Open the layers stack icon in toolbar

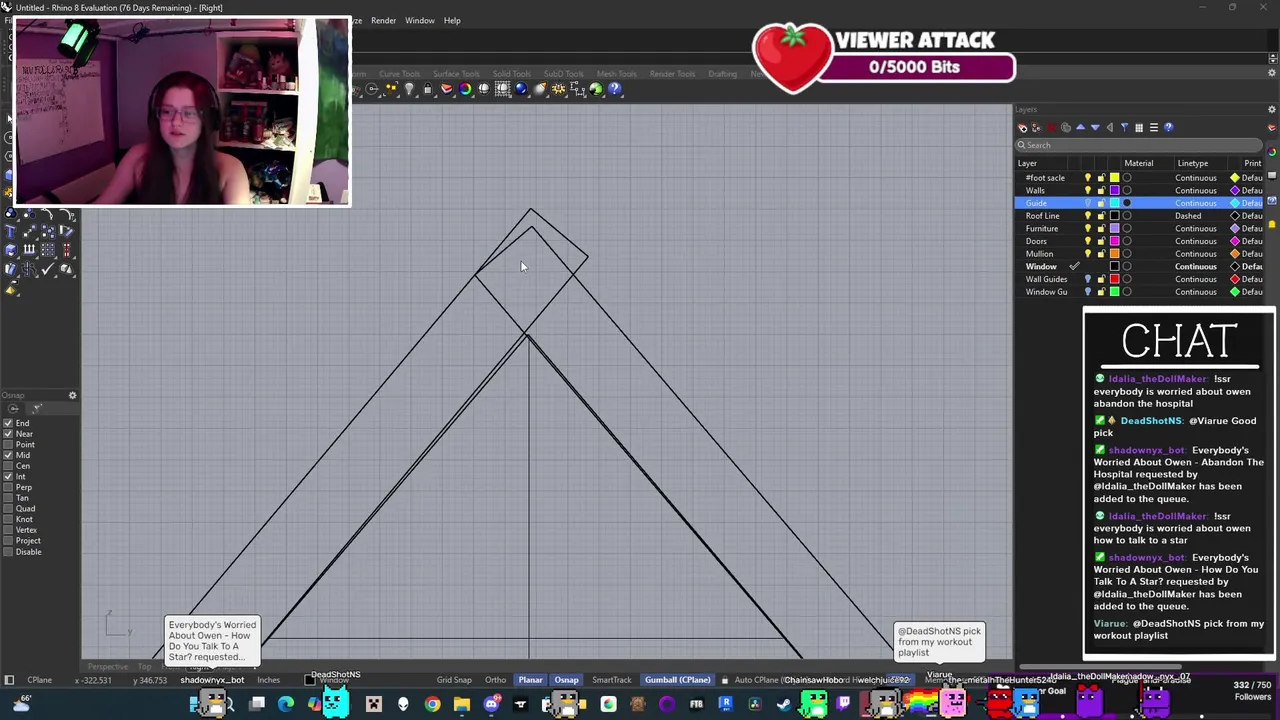pos(446,89)
